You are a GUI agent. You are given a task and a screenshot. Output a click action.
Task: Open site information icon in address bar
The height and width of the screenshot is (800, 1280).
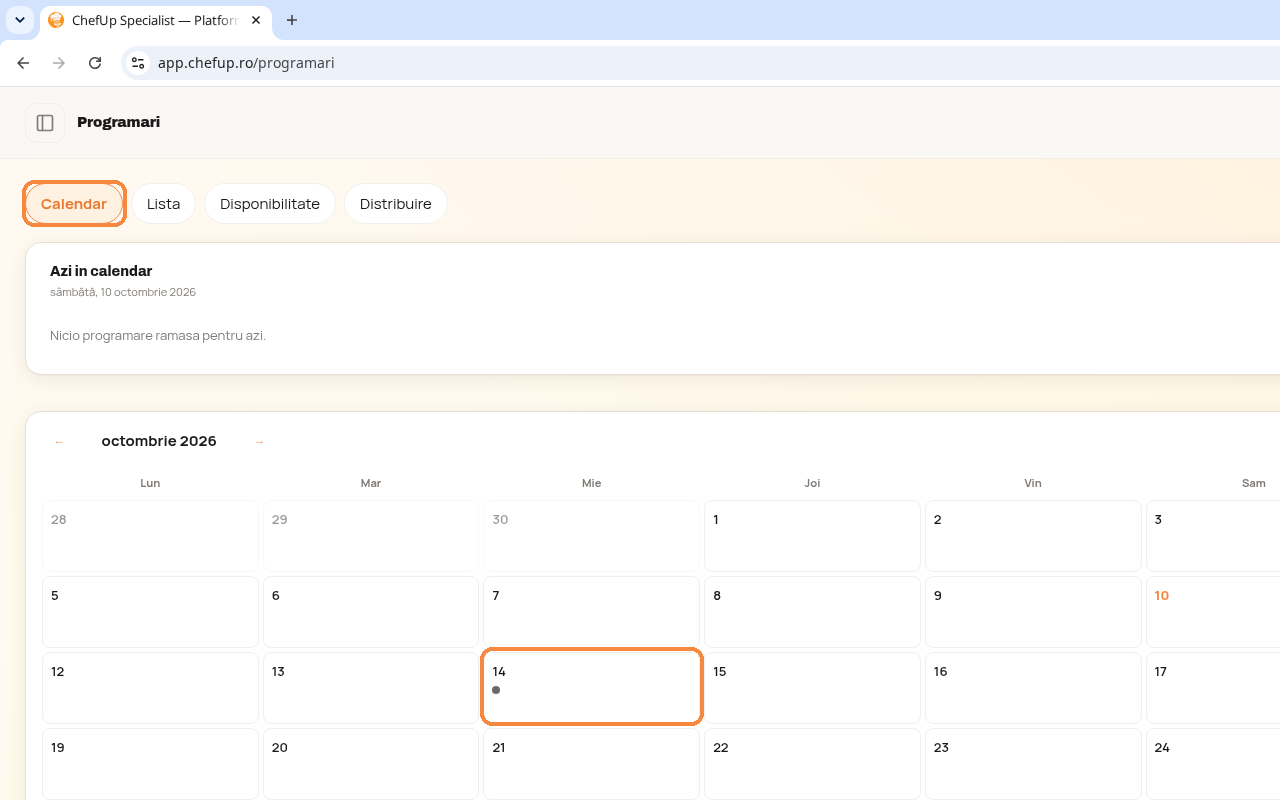(138, 63)
